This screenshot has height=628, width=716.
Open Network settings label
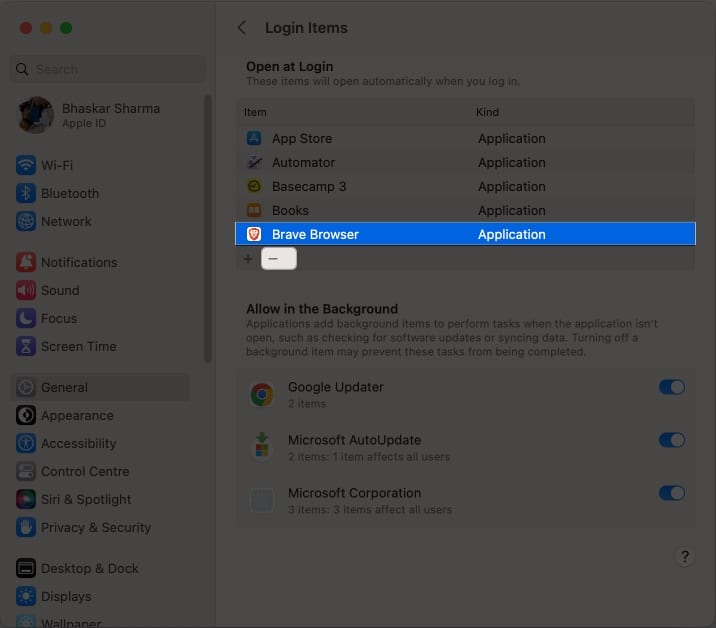[66, 221]
